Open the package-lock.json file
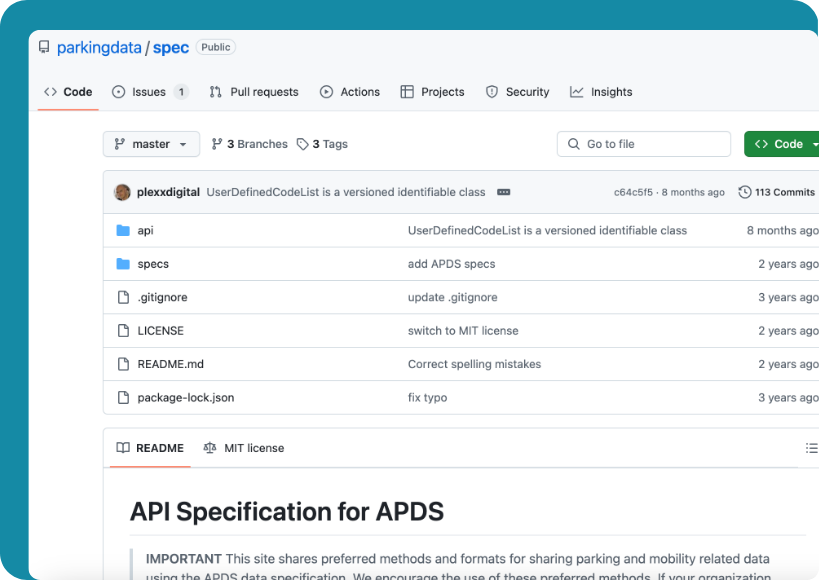This screenshot has height=580, width=819. coord(185,398)
